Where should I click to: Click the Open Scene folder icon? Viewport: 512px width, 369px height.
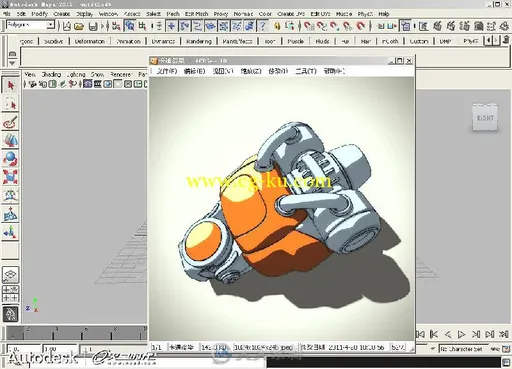tap(79, 26)
